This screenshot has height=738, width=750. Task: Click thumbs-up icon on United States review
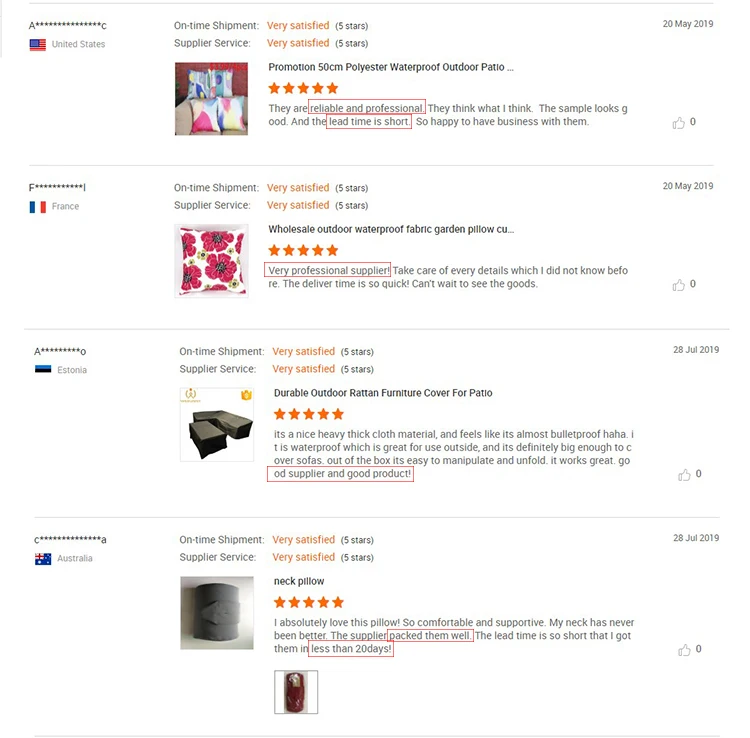[x=679, y=123]
